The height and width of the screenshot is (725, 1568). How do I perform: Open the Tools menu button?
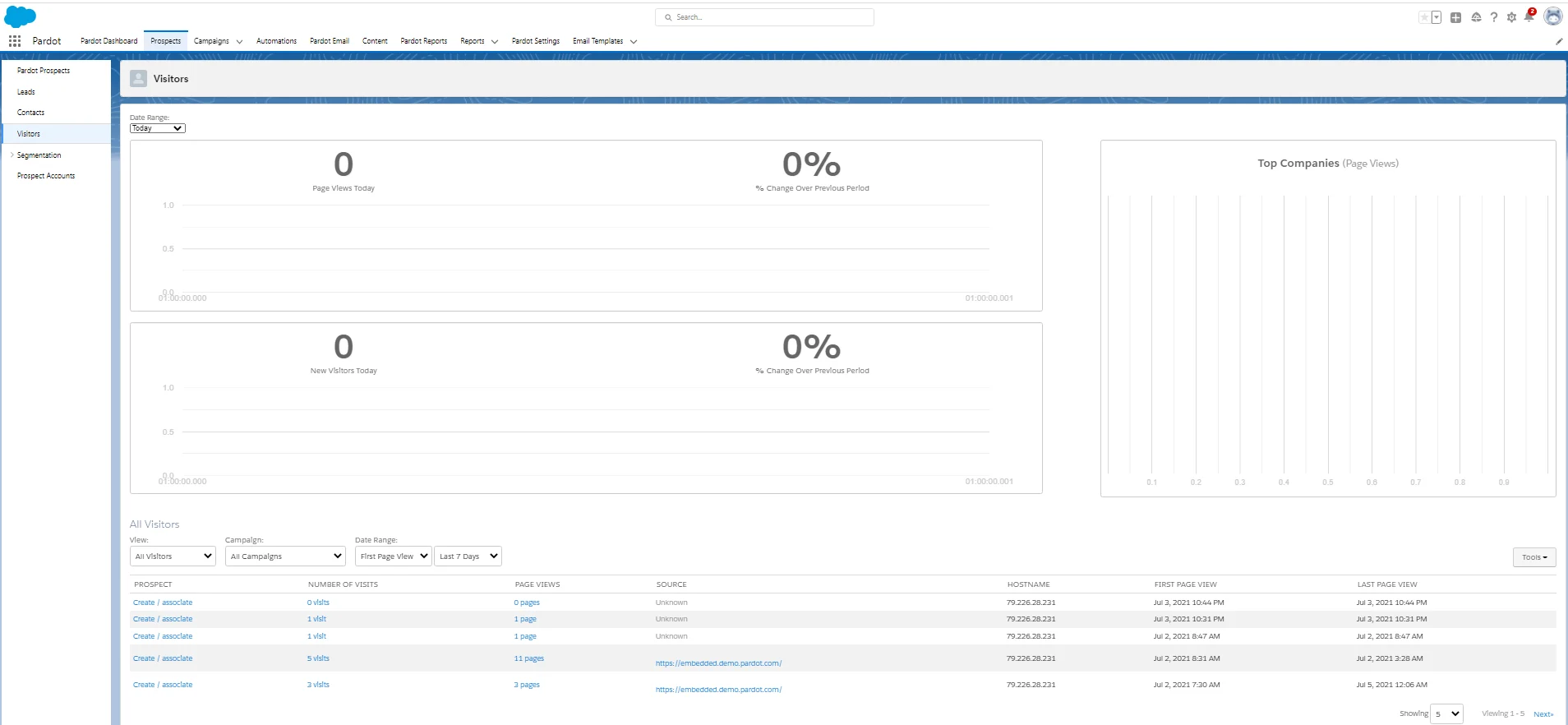(1534, 557)
